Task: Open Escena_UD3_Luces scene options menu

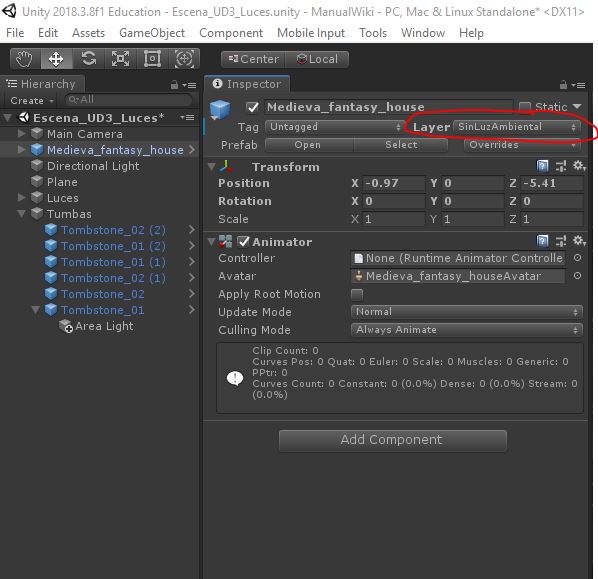Action: (187, 117)
